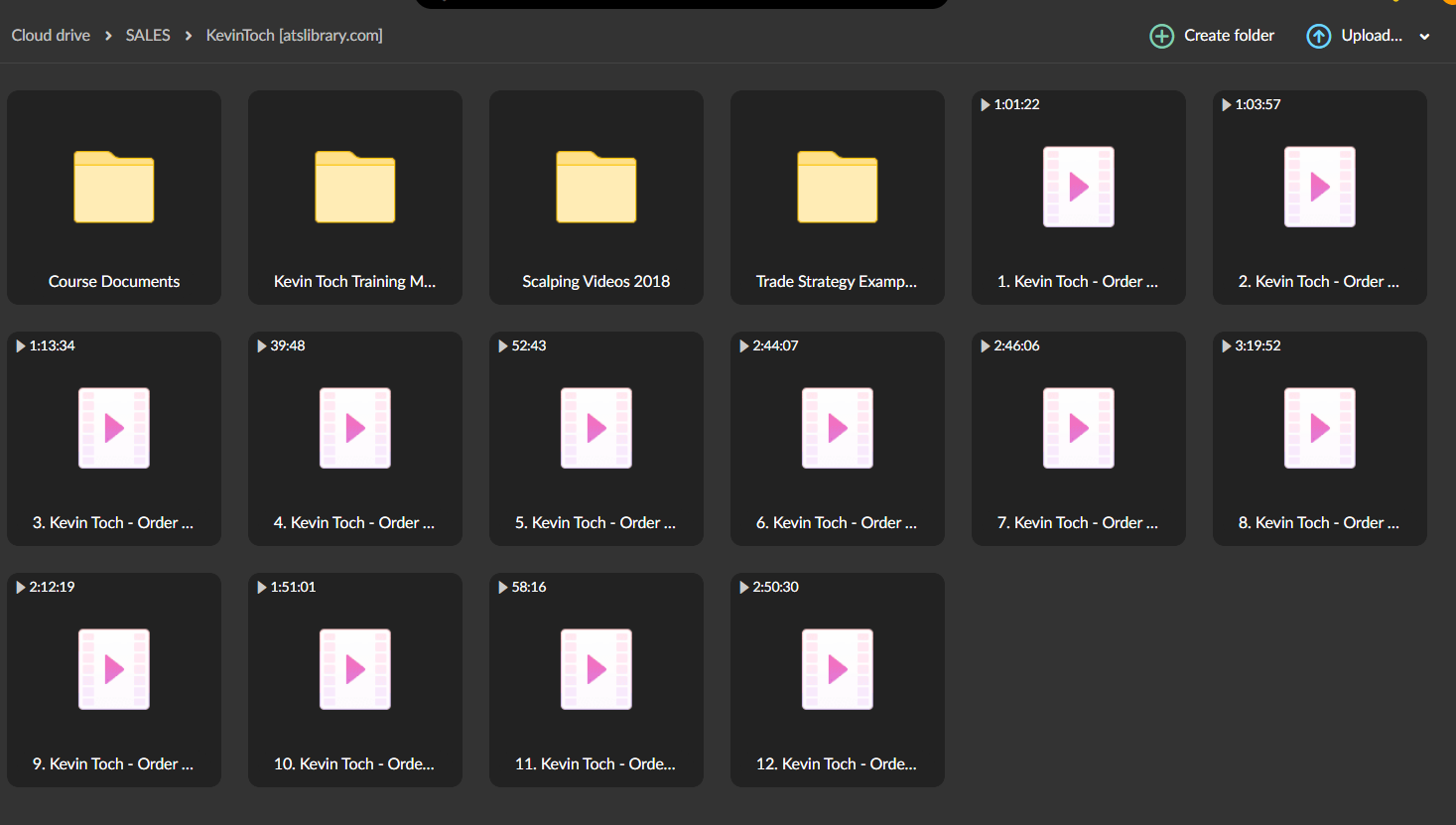Click video icon of 2. Kevin Toch - Order
Viewport: 1456px width, 825px height.
pos(1320,187)
